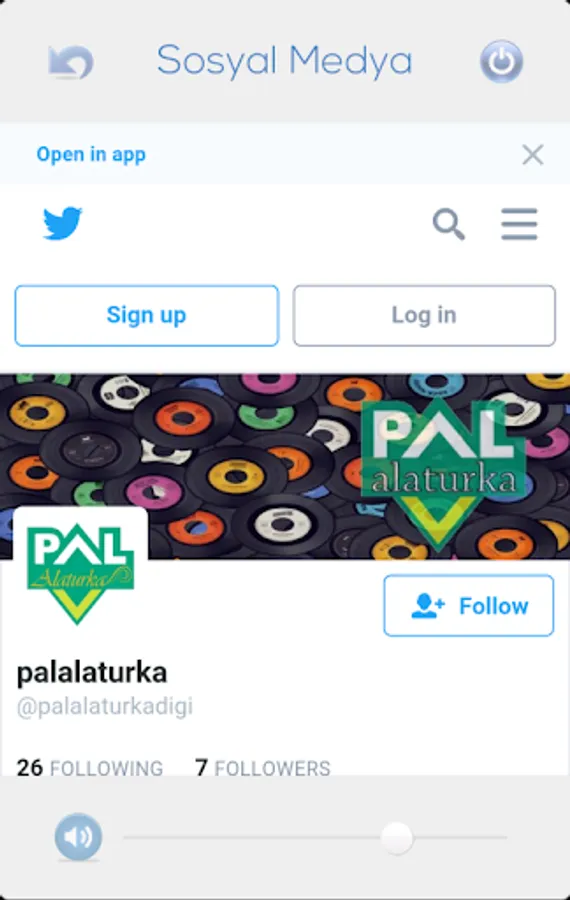
Task: Click the PAL alaturka logo in banner
Action: click(x=442, y=472)
